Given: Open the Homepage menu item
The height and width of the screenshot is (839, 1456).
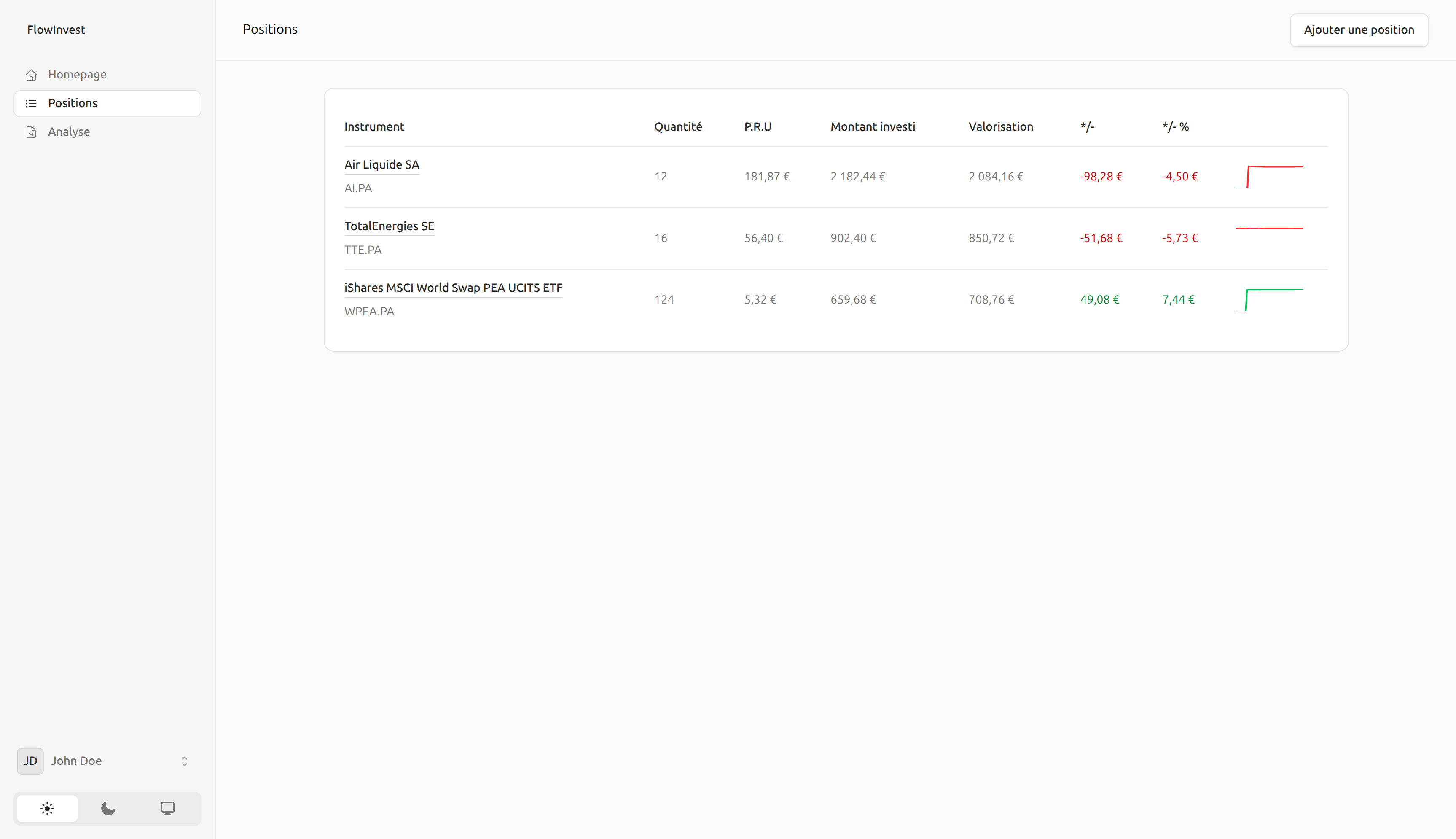Looking at the screenshot, I should pos(77,74).
